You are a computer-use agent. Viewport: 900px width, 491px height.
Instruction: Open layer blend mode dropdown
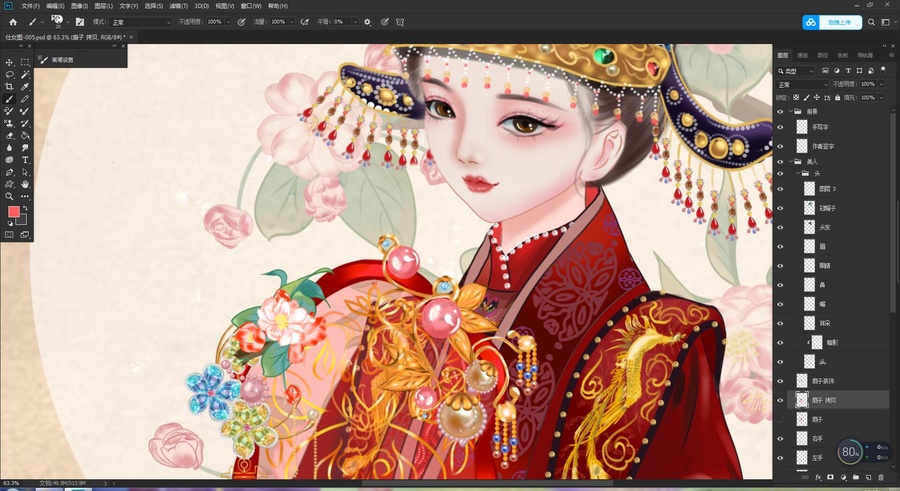click(802, 84)
